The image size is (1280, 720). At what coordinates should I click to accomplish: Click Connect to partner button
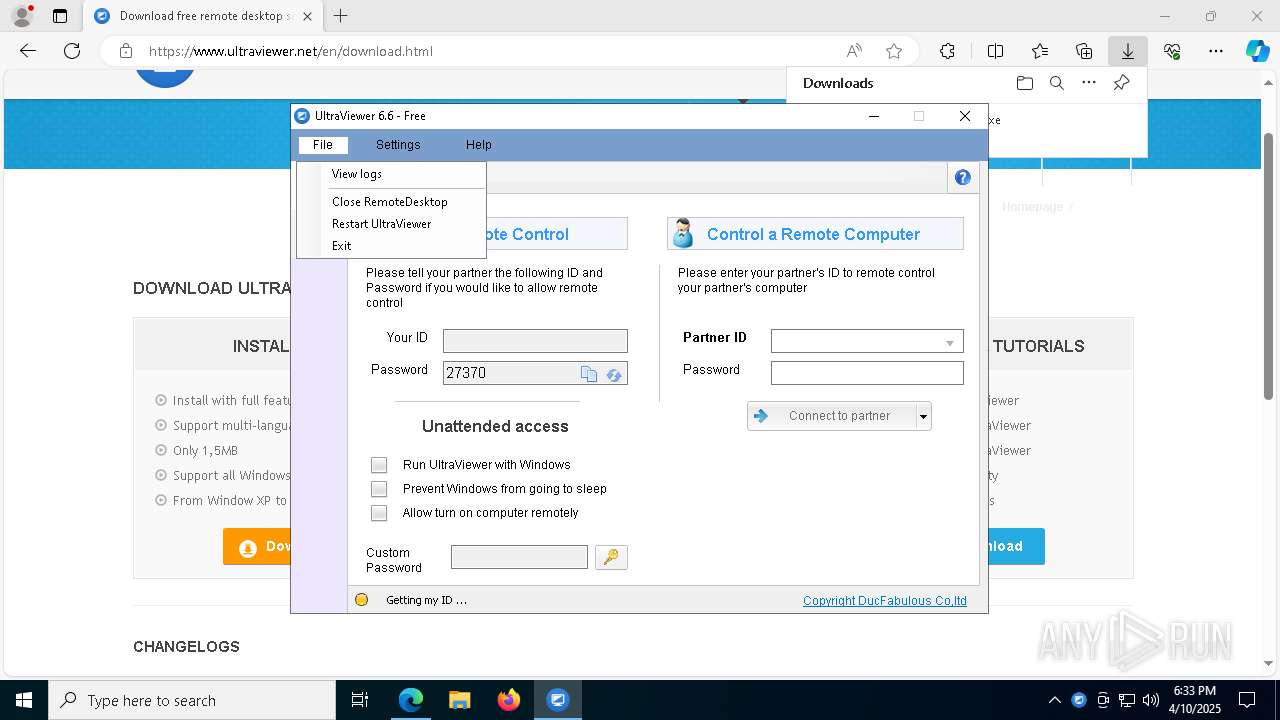[x=832, y=416]
